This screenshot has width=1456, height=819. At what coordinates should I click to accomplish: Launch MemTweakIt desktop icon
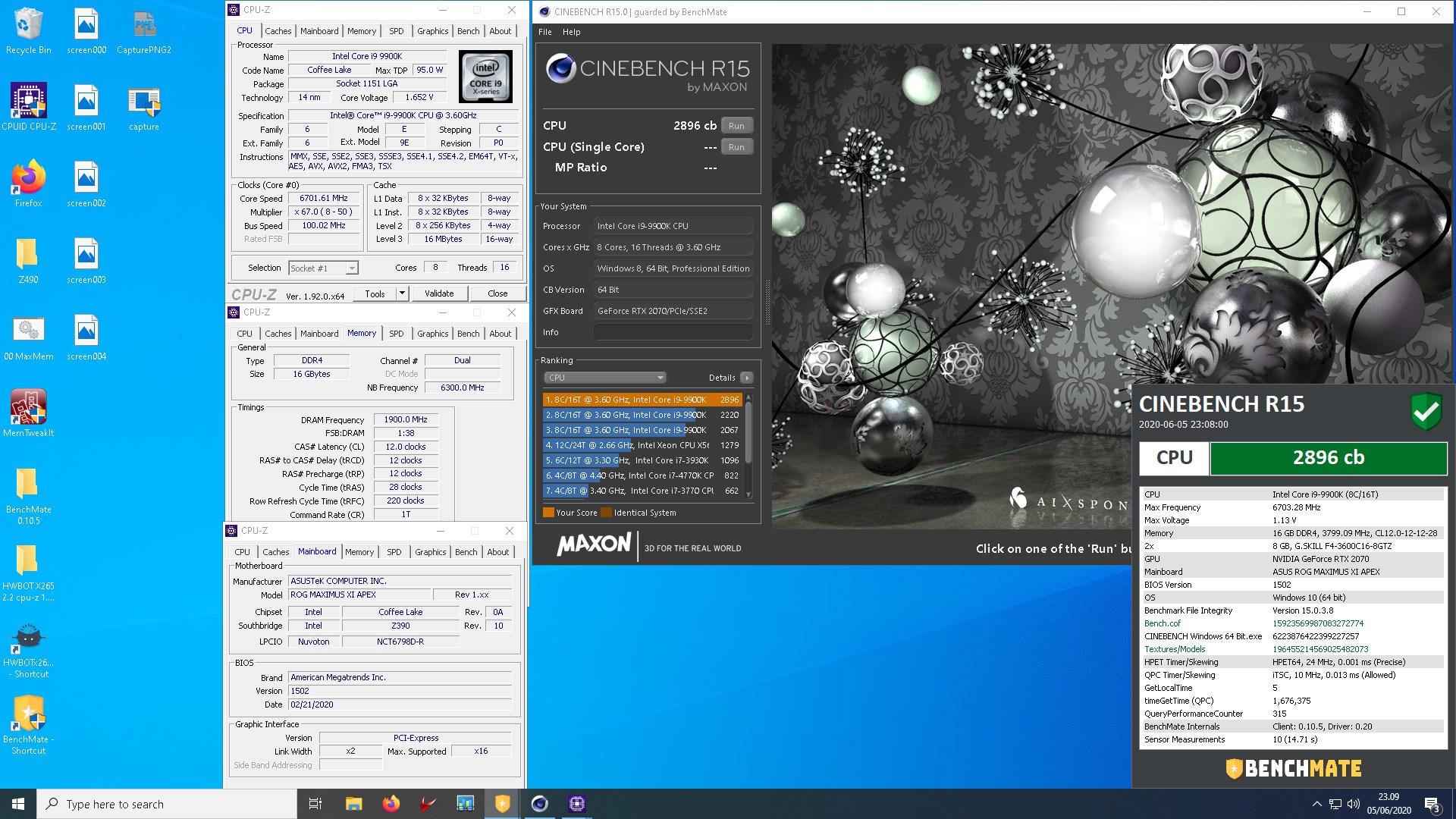(28, 413)
